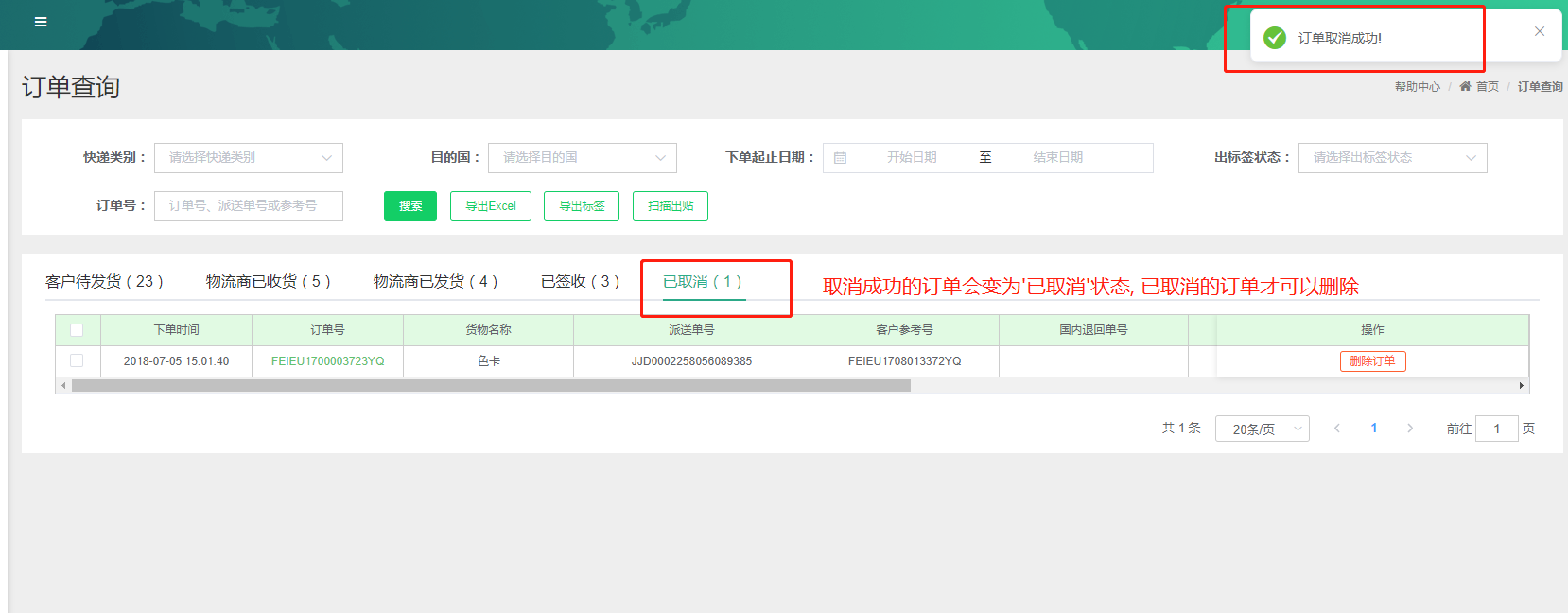This screenshot has height=613, width=1568.
Task: Click the green 搜索 button
Action: 410,206
